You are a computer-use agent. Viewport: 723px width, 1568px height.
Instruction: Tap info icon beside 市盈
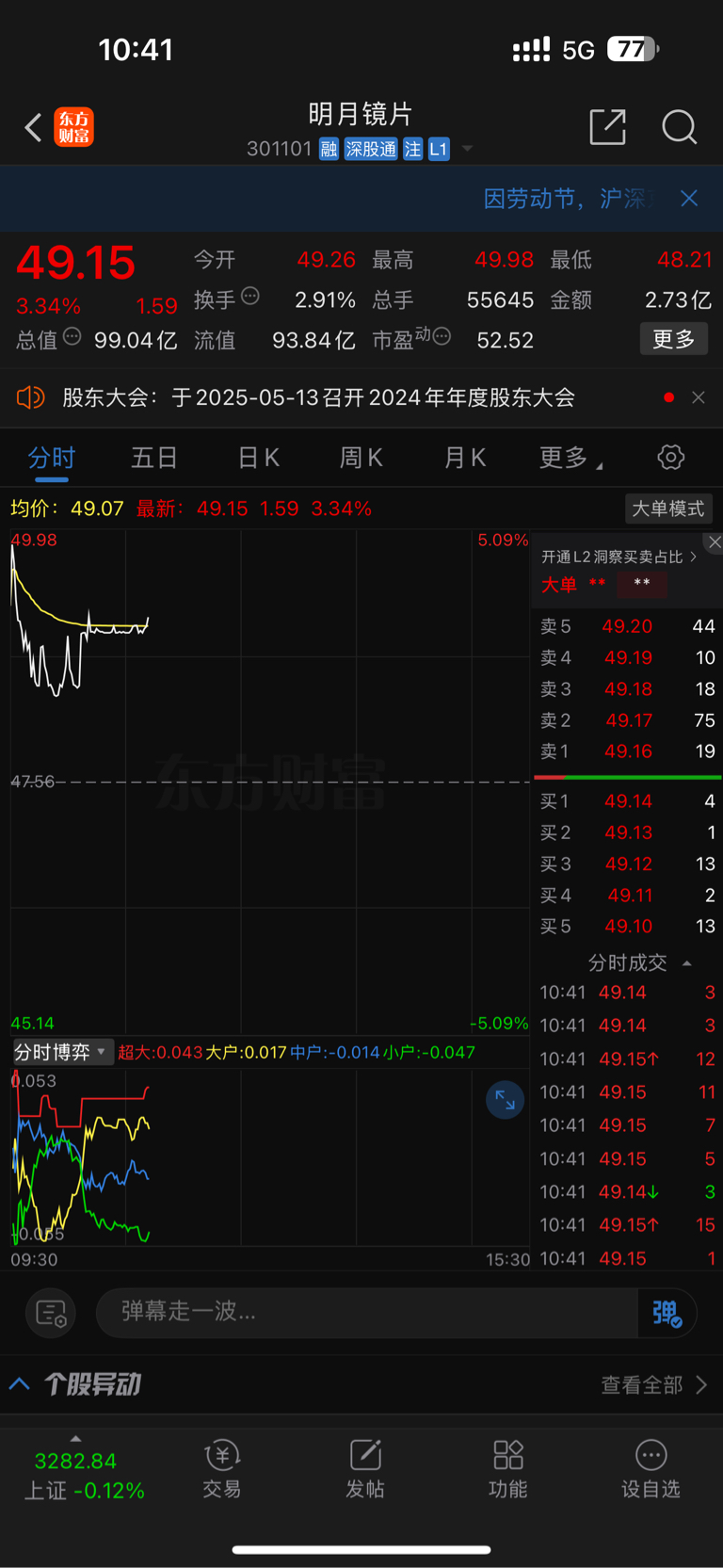point(442,336)
